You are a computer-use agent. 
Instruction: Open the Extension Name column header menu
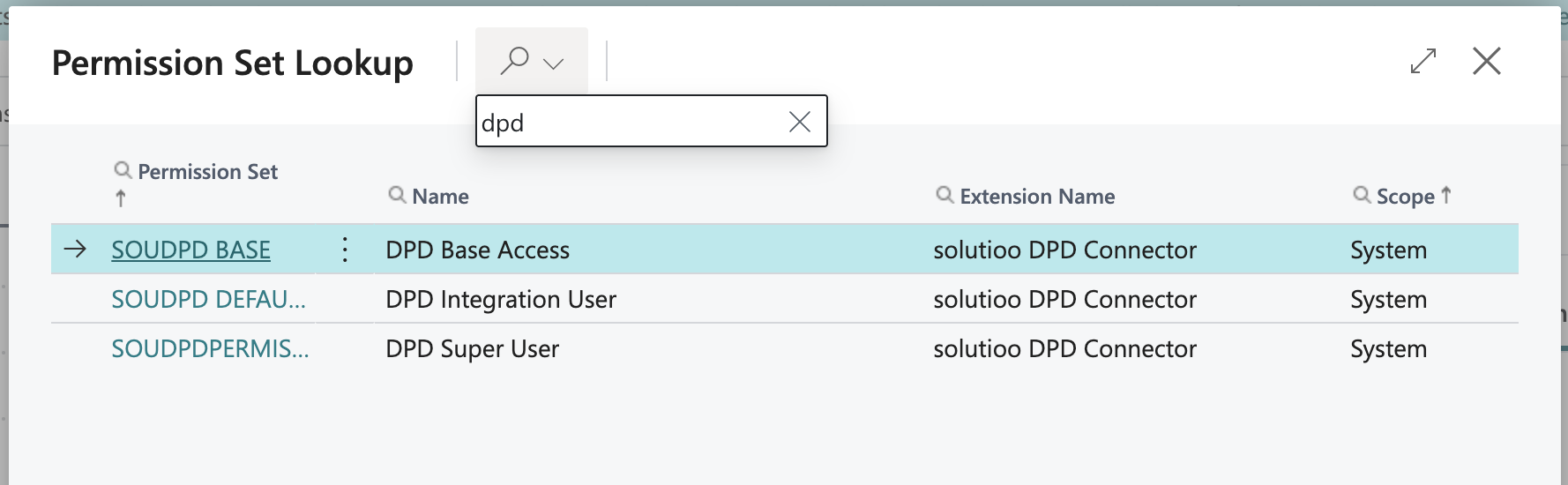1037,197
